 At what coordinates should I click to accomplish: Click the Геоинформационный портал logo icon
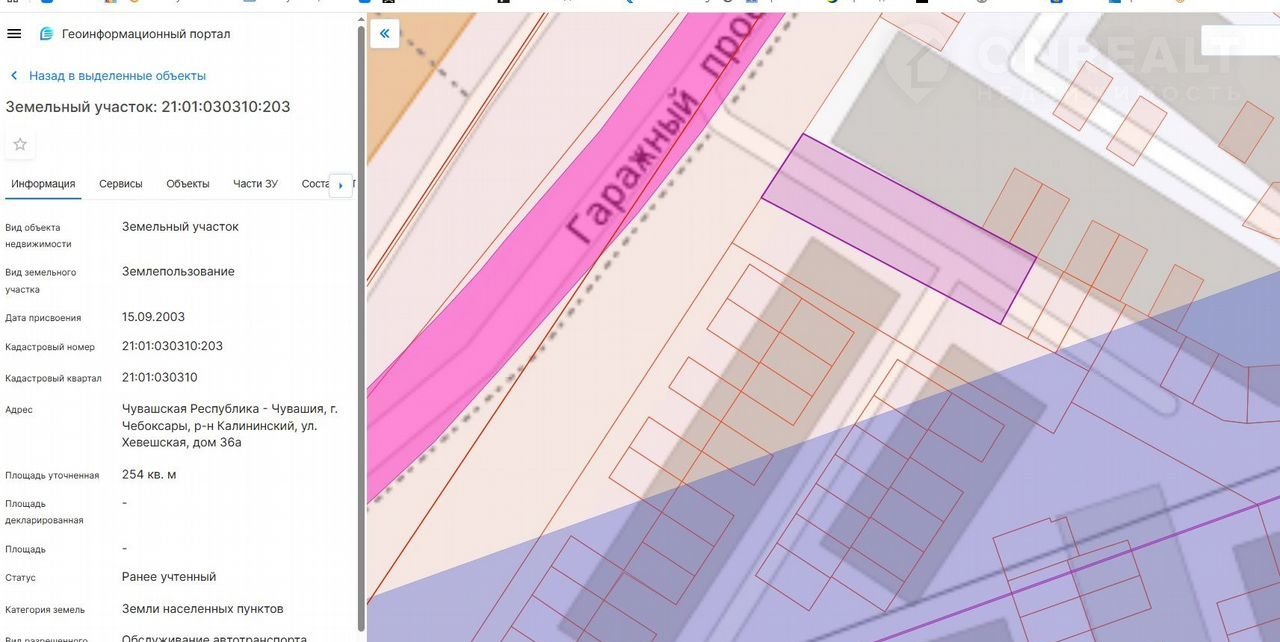[x=46, y=34]
